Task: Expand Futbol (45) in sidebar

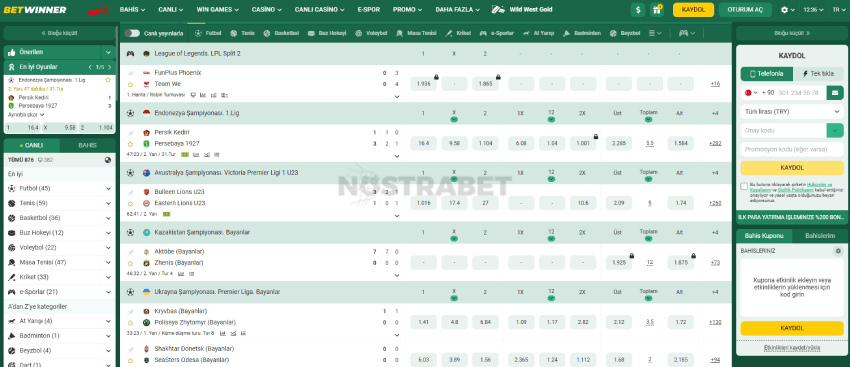Action: [x=108, y=189]
